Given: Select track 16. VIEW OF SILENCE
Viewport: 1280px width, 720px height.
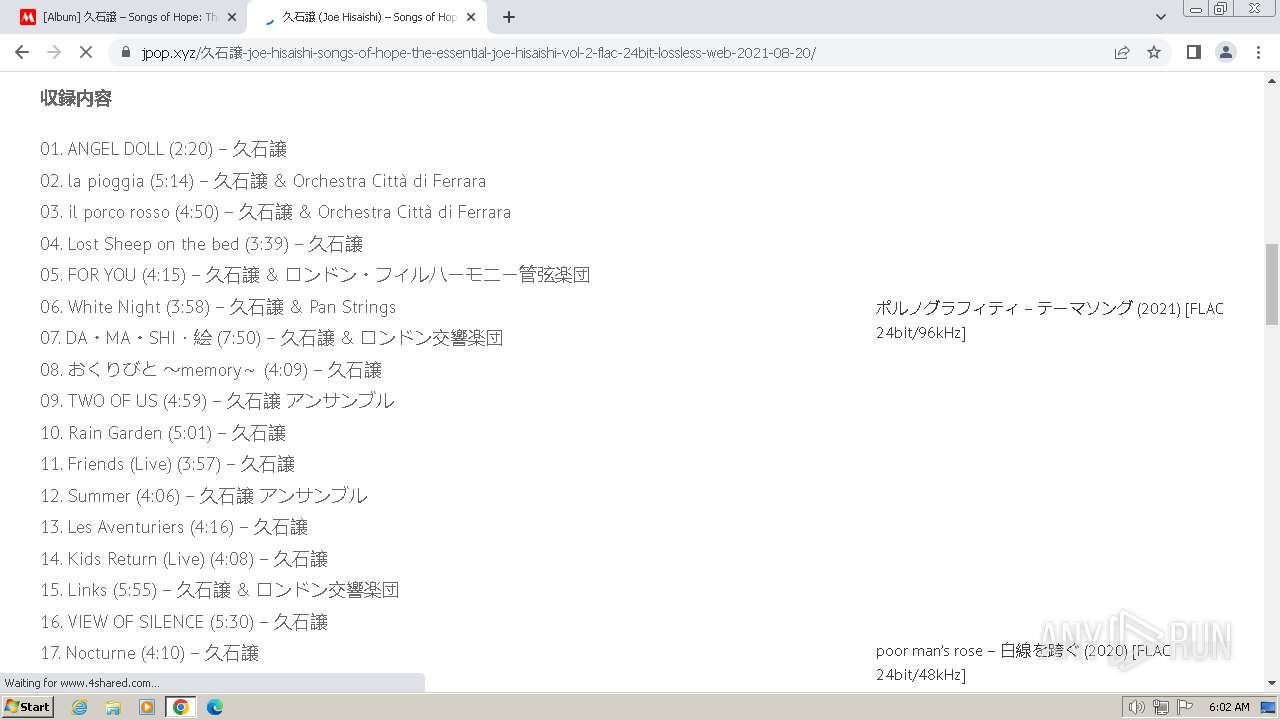Looking at the screenshot, I should point(184,622).
